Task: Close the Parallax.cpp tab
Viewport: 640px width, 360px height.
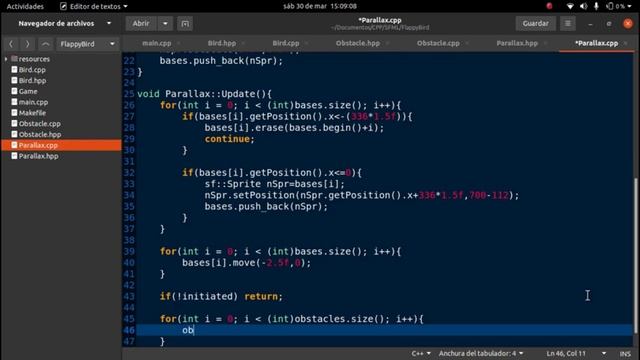Action: tap(626, 43)
